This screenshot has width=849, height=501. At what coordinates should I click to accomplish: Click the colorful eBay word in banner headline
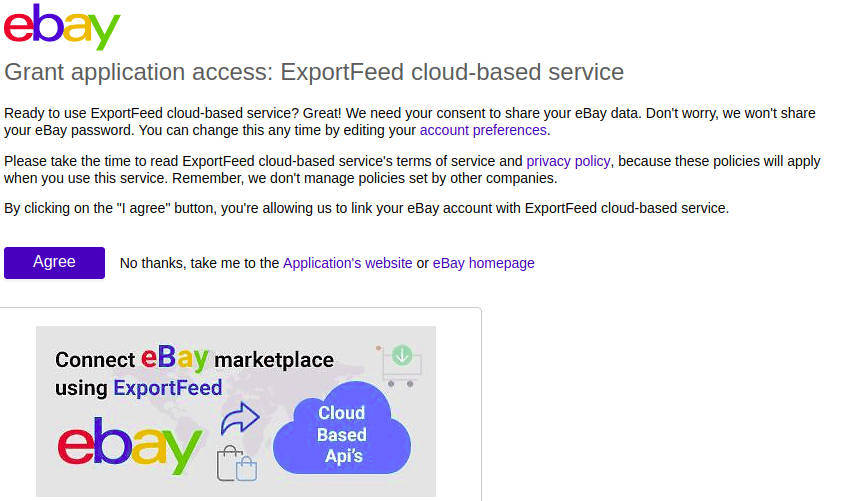click(174, 358)
